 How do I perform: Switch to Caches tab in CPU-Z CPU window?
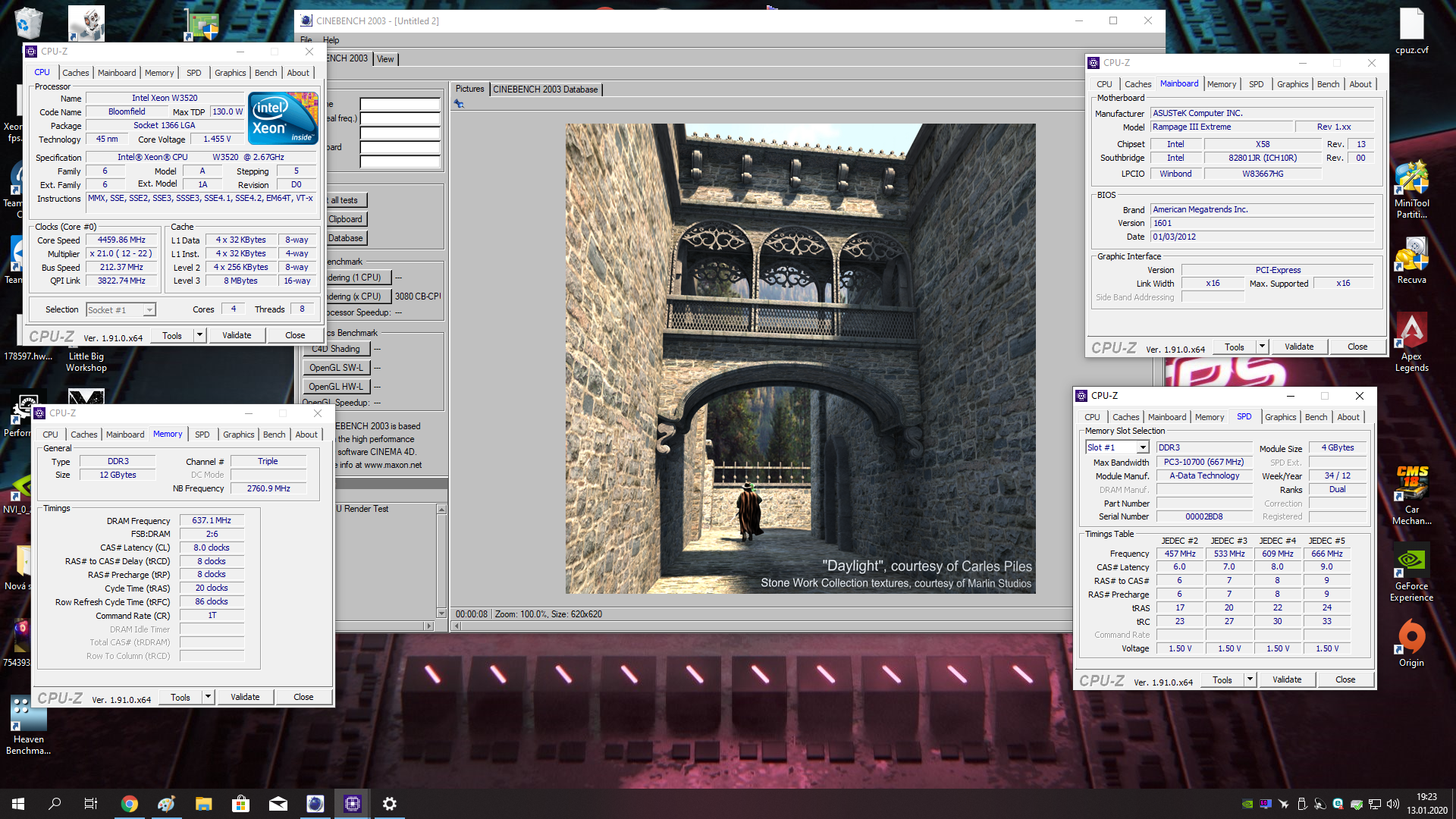(x=76, y=73)
